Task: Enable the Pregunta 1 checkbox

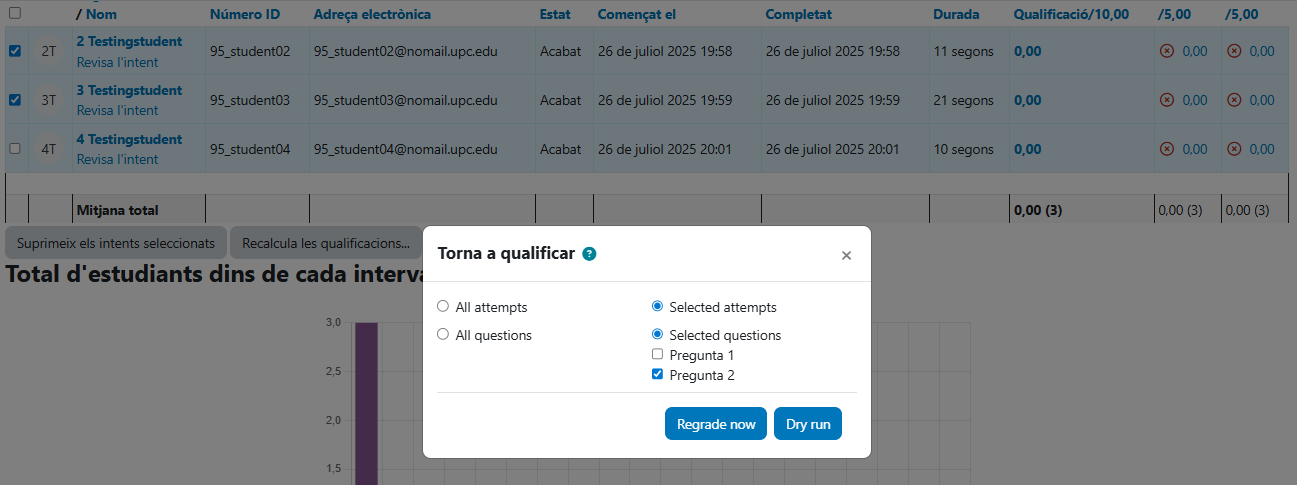Action: pos(657,355)
